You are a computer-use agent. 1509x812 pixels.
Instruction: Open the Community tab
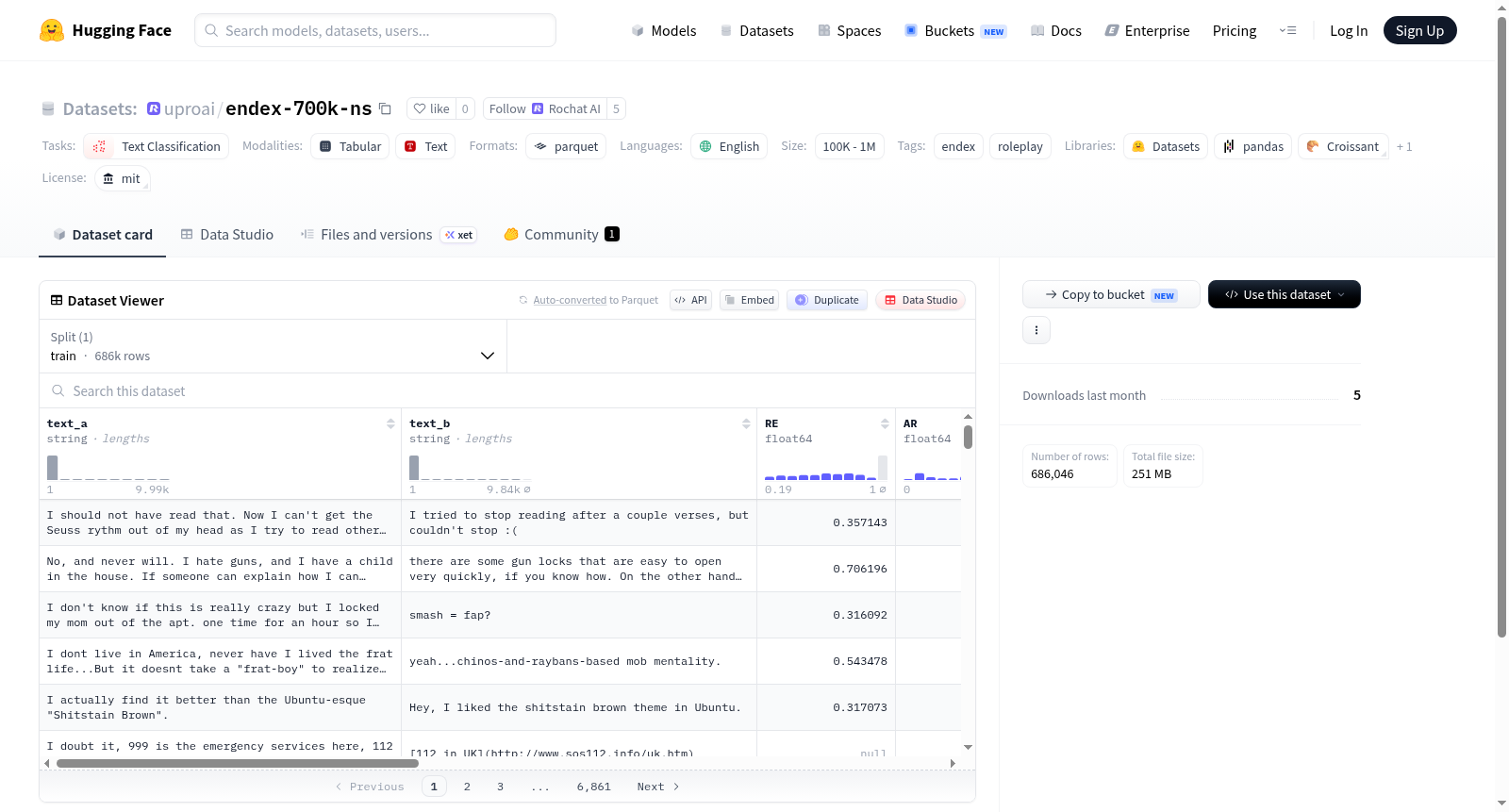coord(561,234)
